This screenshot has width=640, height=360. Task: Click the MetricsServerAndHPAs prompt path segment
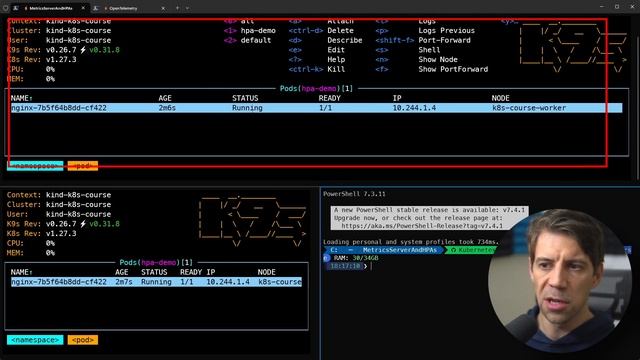pos(399,250)
